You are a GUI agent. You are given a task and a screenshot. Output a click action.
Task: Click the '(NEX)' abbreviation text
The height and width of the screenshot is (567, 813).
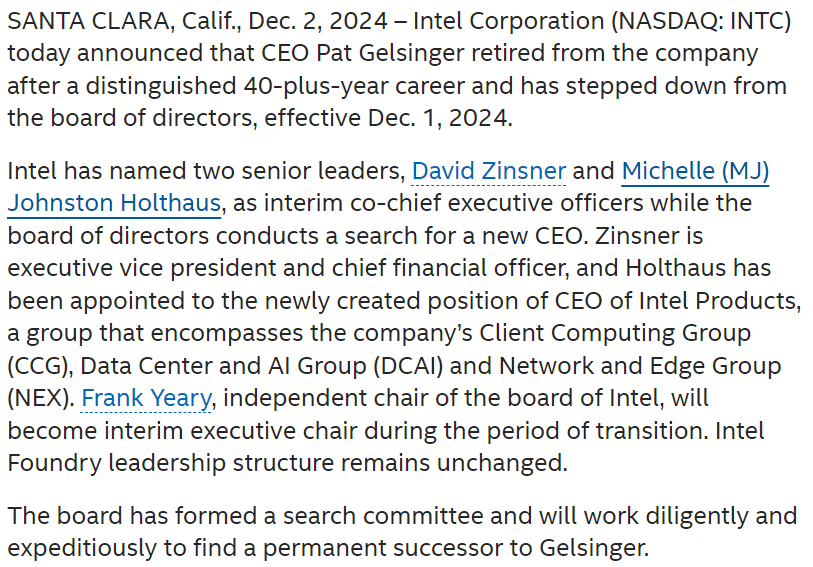[39, 398]
